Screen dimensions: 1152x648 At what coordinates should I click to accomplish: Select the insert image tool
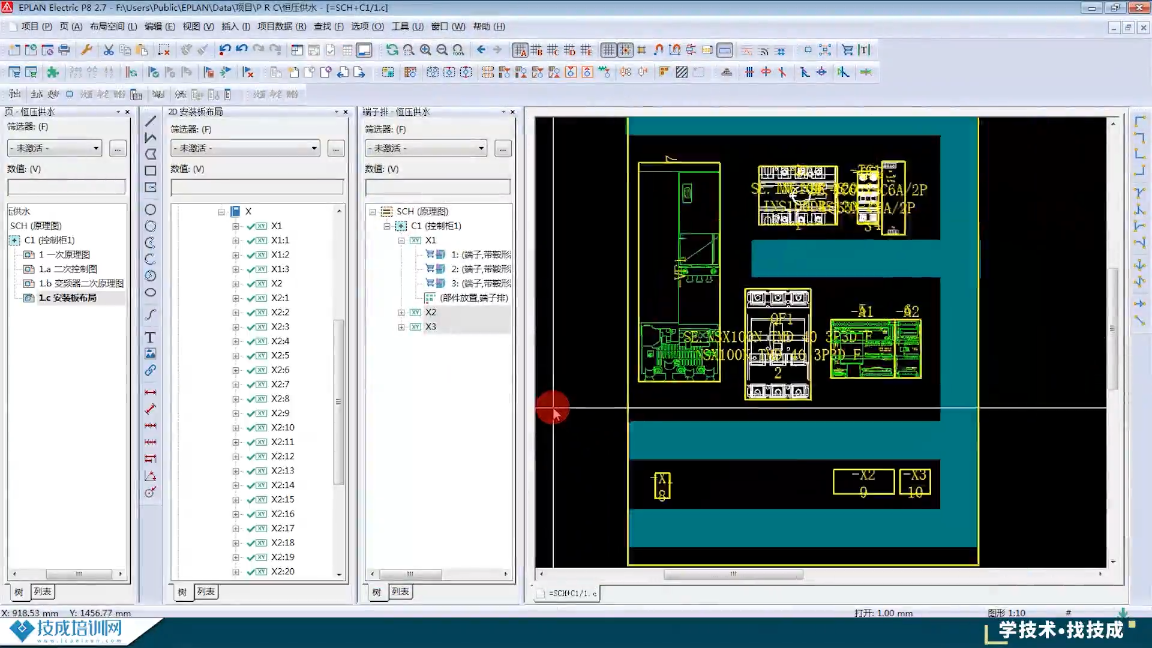[151, 353]
